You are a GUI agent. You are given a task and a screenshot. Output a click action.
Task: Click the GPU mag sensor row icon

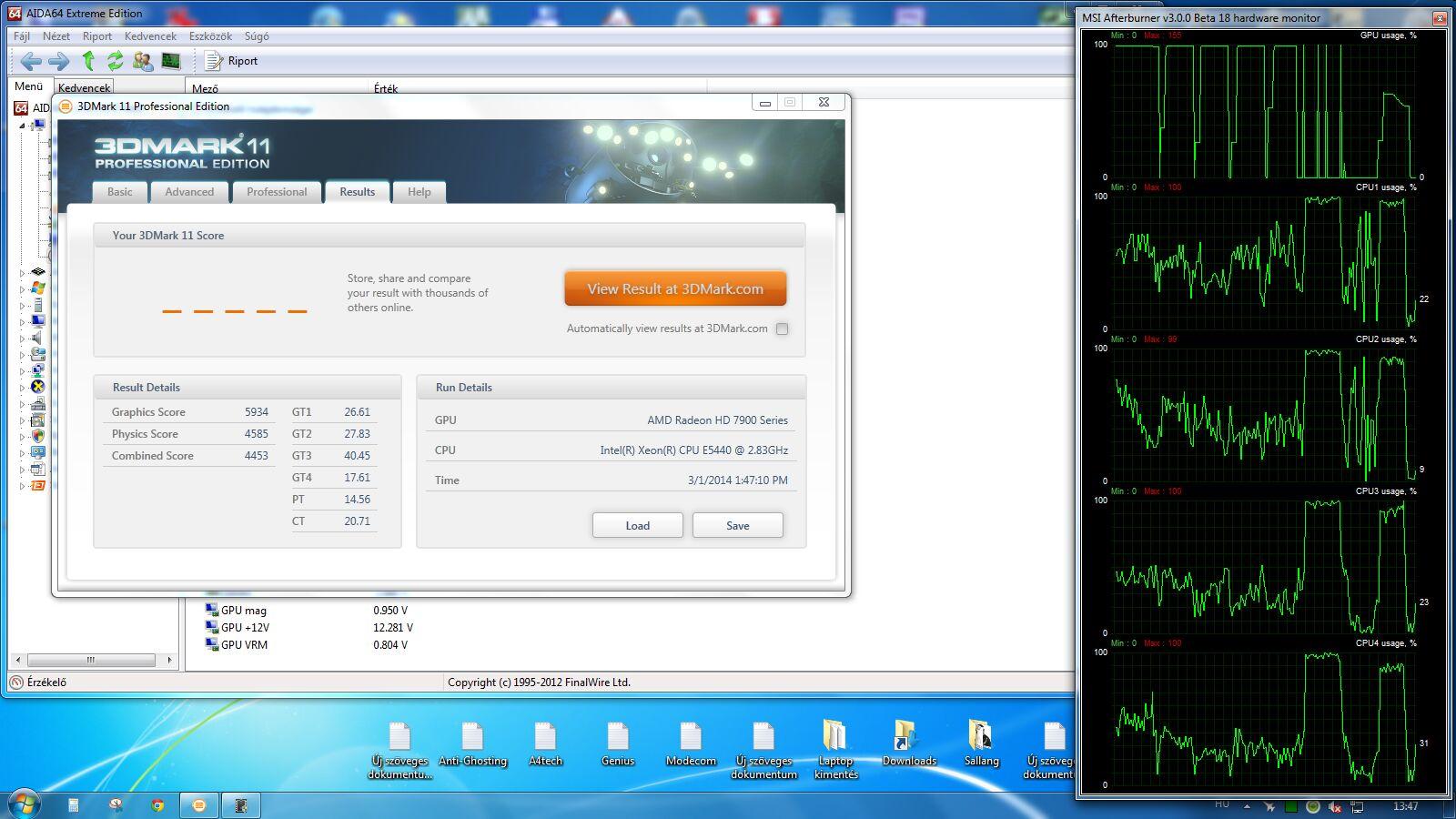pyautogui.click(x=211, y=611)
